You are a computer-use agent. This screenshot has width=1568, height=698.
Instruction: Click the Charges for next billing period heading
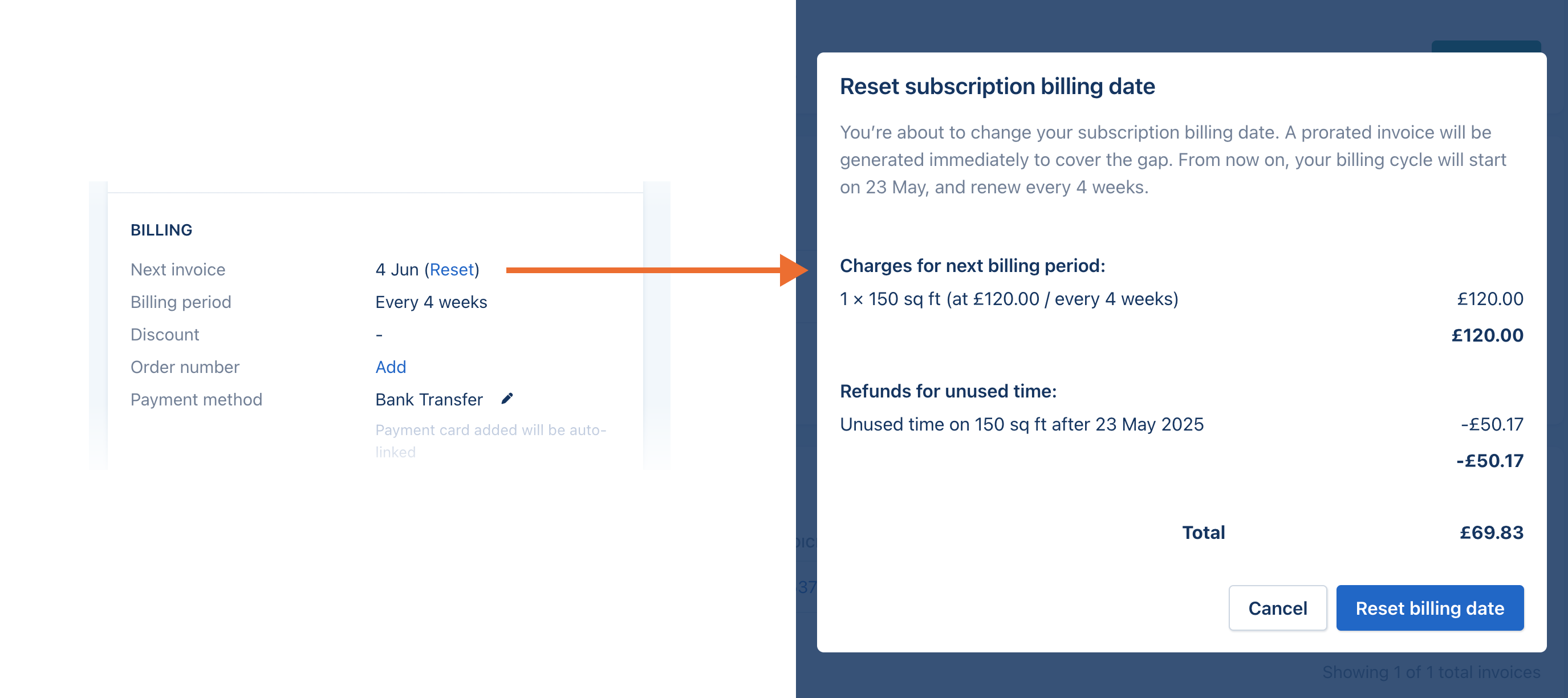[972, 266]
